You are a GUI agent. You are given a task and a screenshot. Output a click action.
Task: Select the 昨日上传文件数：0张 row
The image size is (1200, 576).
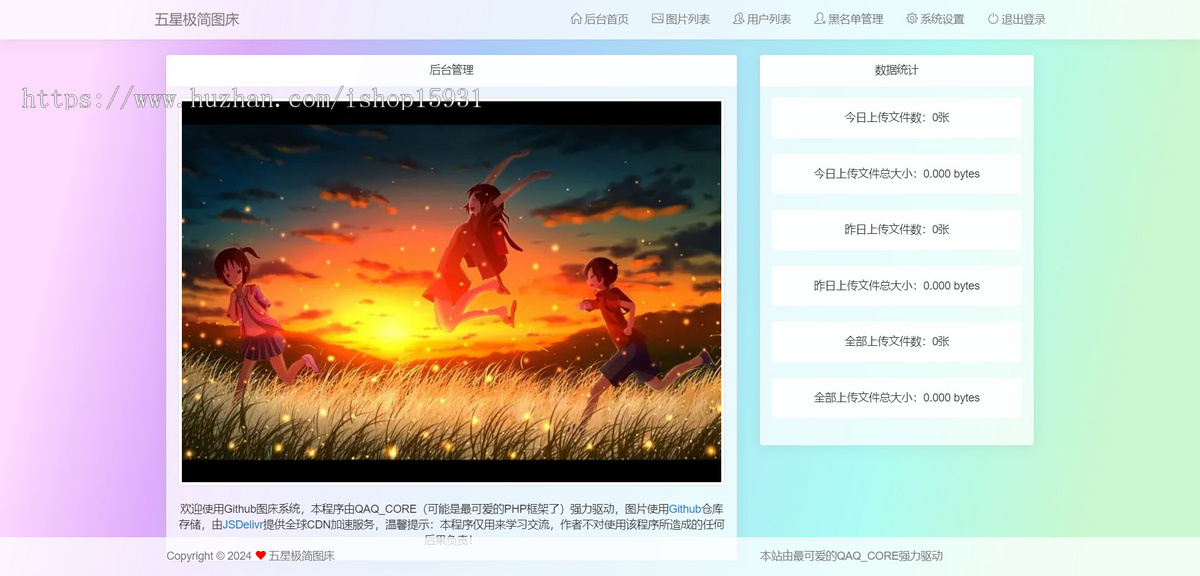[x=897, y=229]
